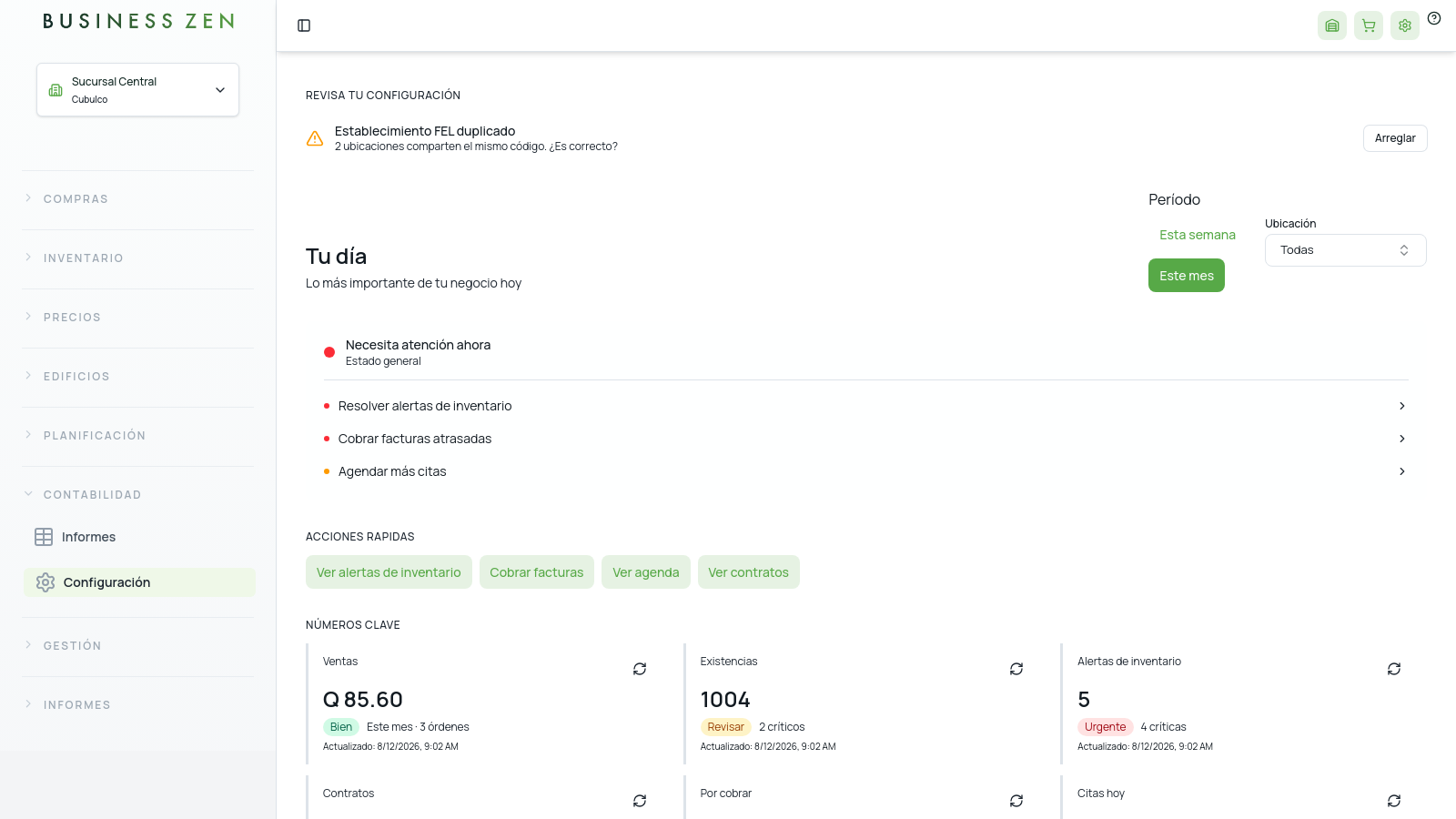The width and height of the screenshot is (1456, 819).
Task: Expand the Gestión sidebar section
Action: 138,646
